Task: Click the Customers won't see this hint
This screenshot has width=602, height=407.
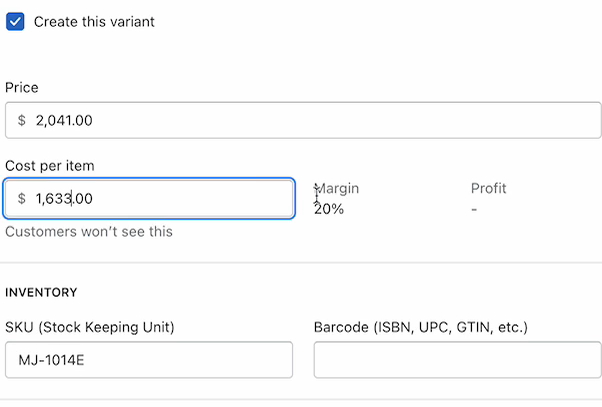Action: pos(89,232)
